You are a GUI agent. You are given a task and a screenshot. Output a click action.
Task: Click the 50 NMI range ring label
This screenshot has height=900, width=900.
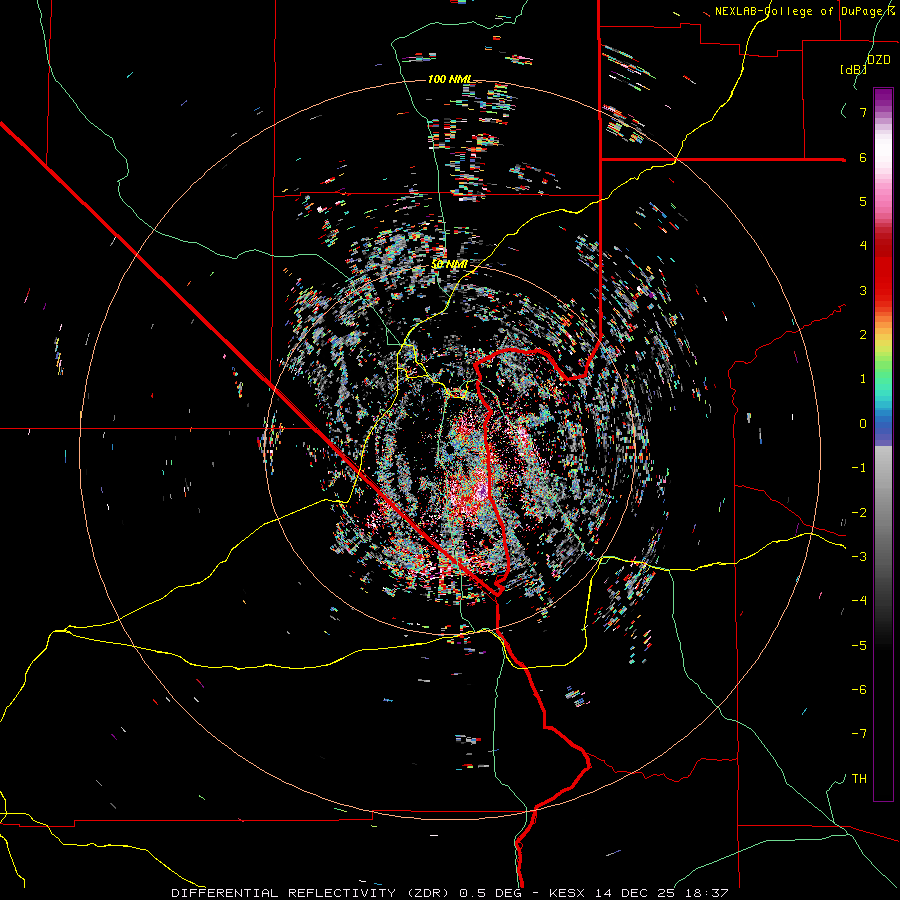[x=449, y=264]
